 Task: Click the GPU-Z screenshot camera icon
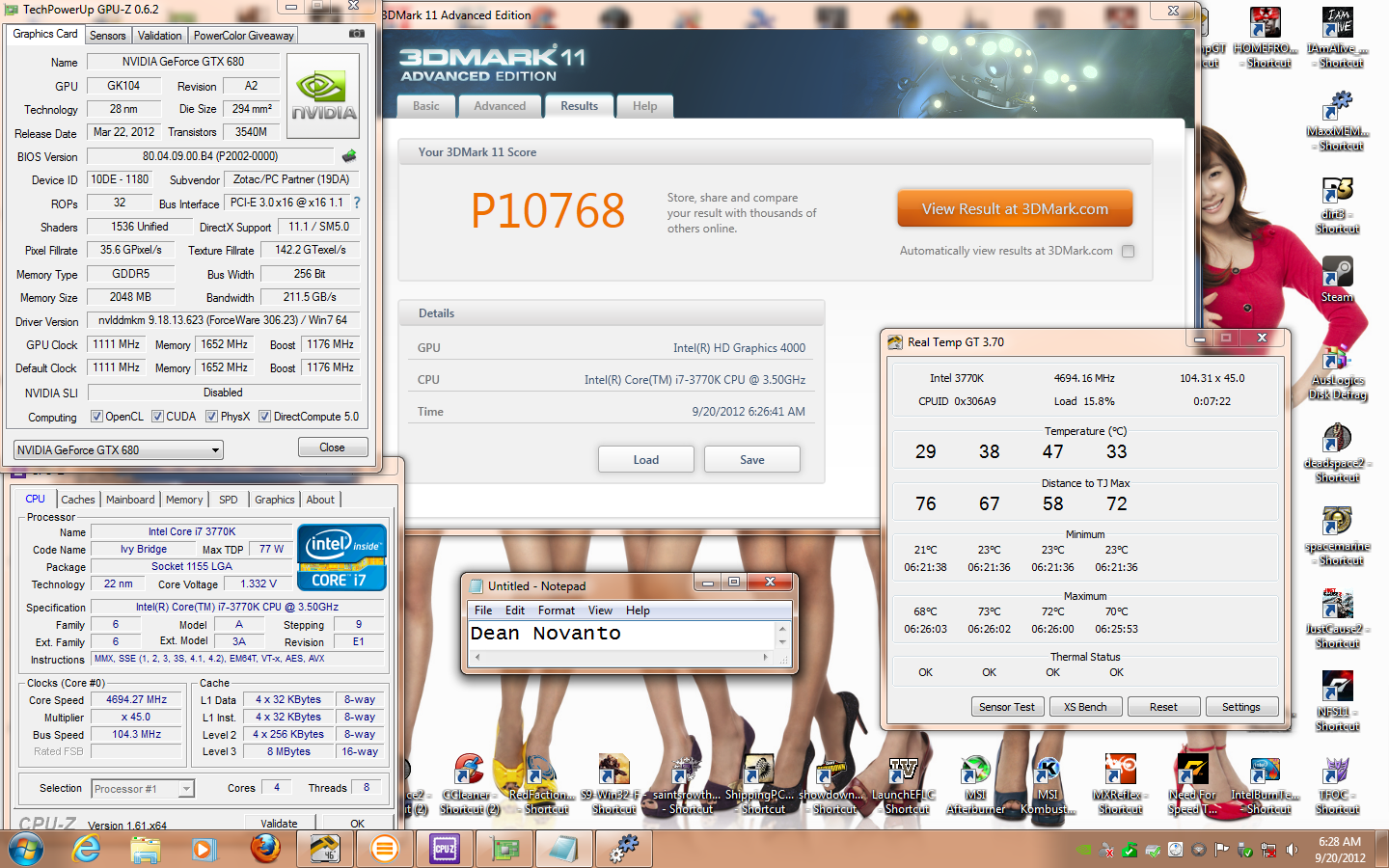click(x=356, y=34)
